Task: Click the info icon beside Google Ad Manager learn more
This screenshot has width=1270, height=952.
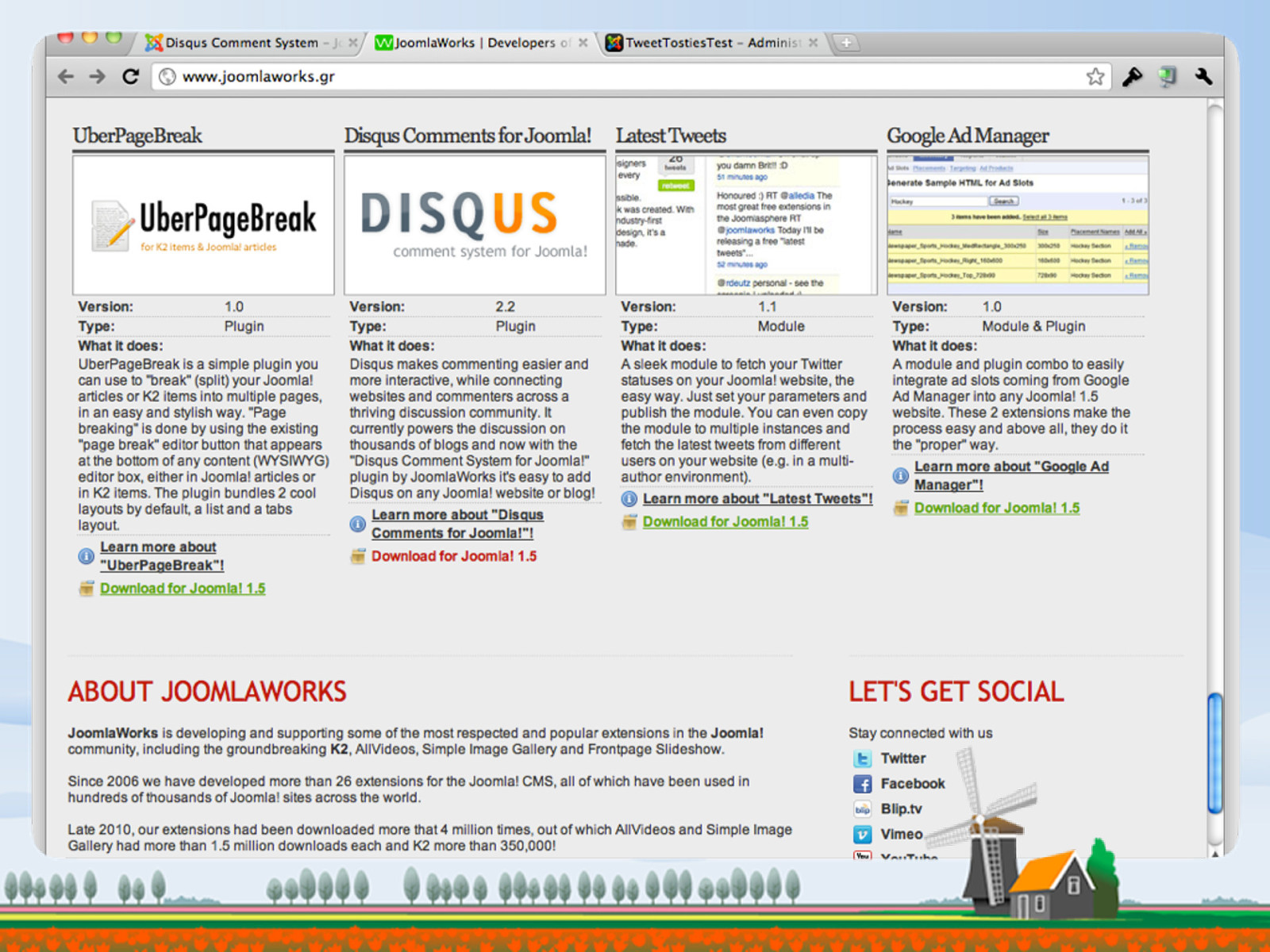Action: (x=900, y=475)
